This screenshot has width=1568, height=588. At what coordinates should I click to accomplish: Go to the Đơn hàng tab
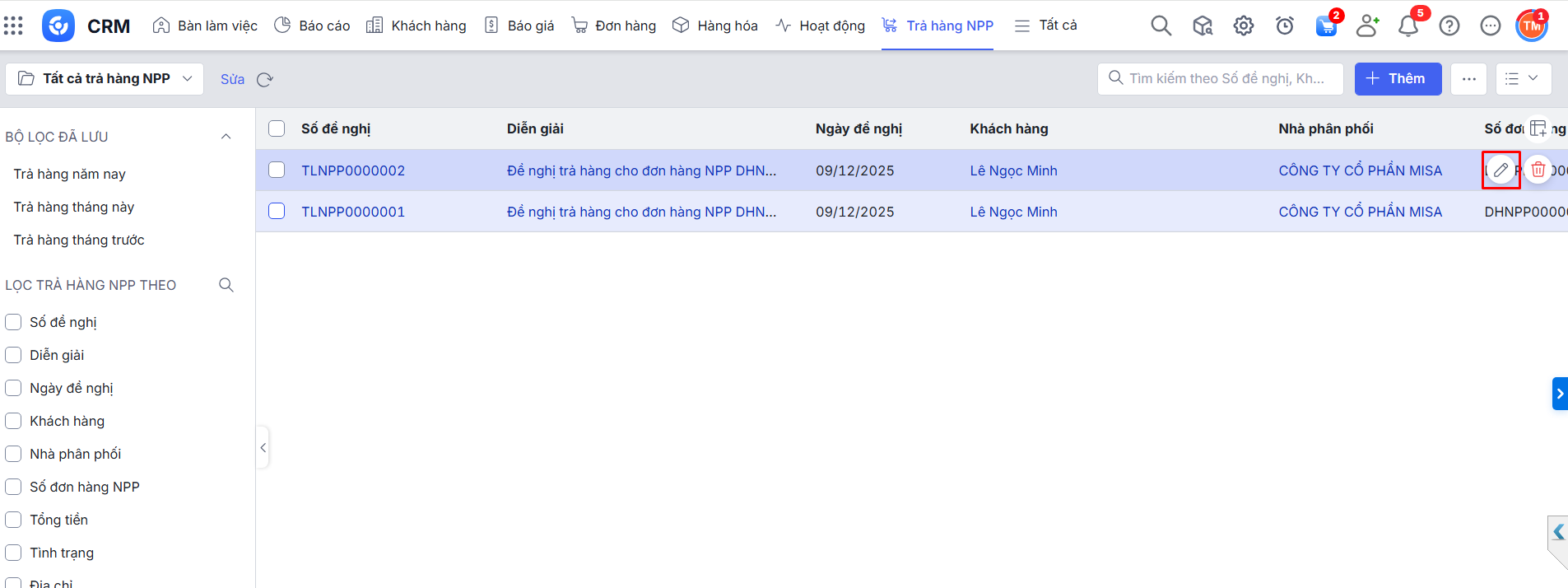[614, 26]
